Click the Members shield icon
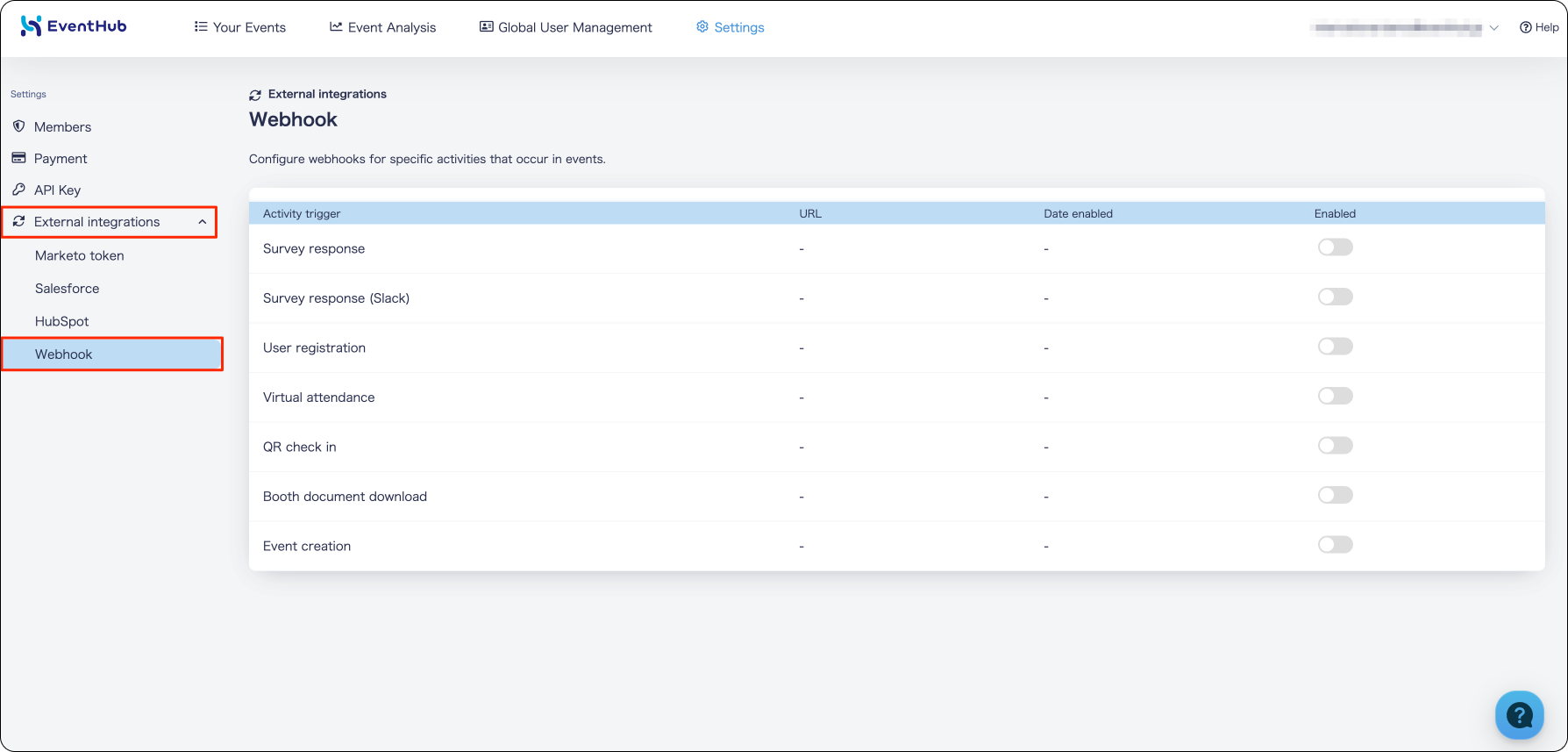 18,126
